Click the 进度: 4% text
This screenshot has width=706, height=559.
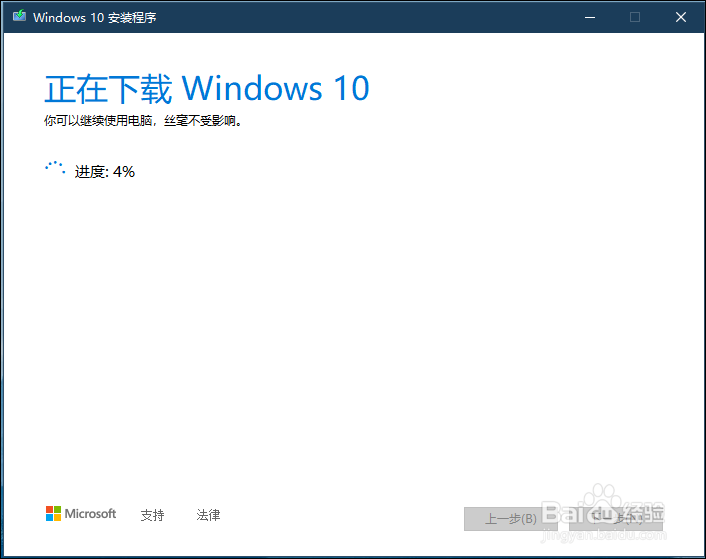tap(105, 171)
